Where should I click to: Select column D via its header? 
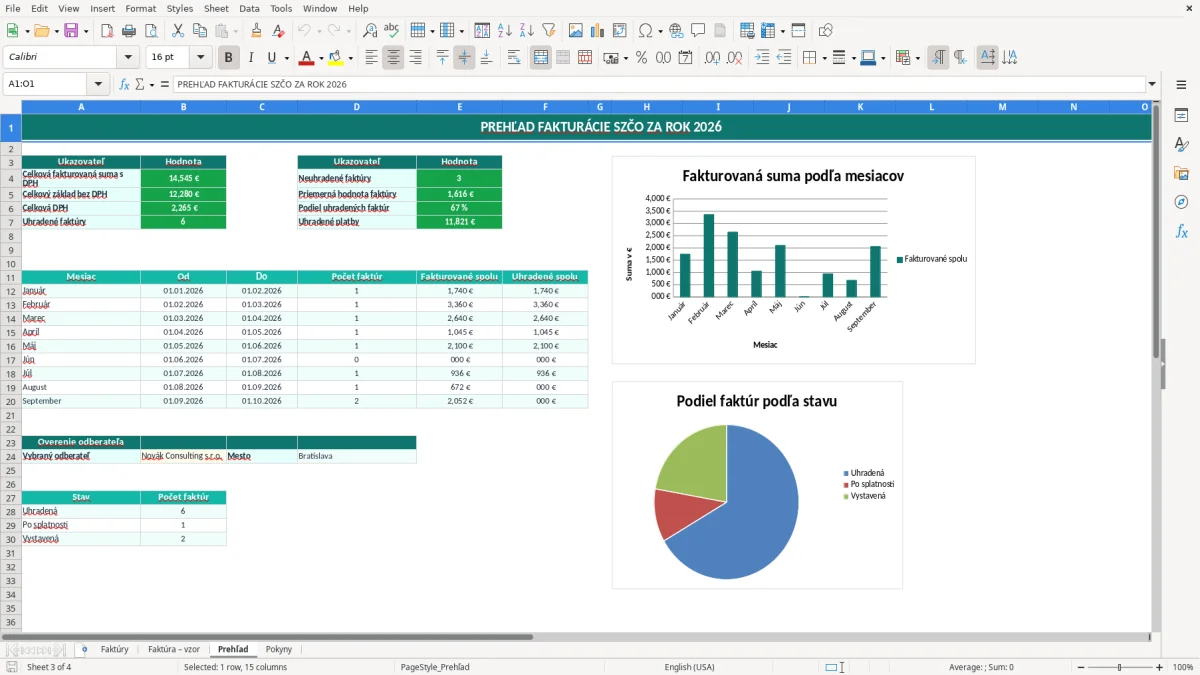(x=356, y=107)
